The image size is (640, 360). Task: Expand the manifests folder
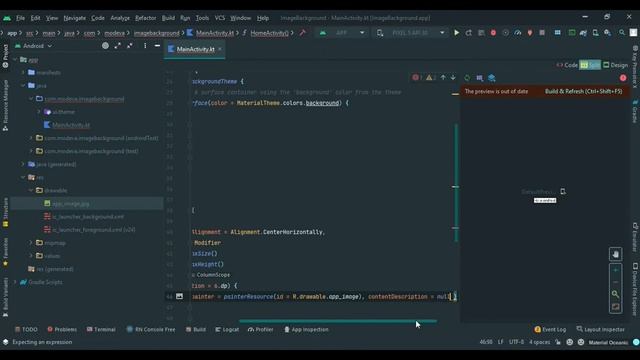(x=23, y=72)
